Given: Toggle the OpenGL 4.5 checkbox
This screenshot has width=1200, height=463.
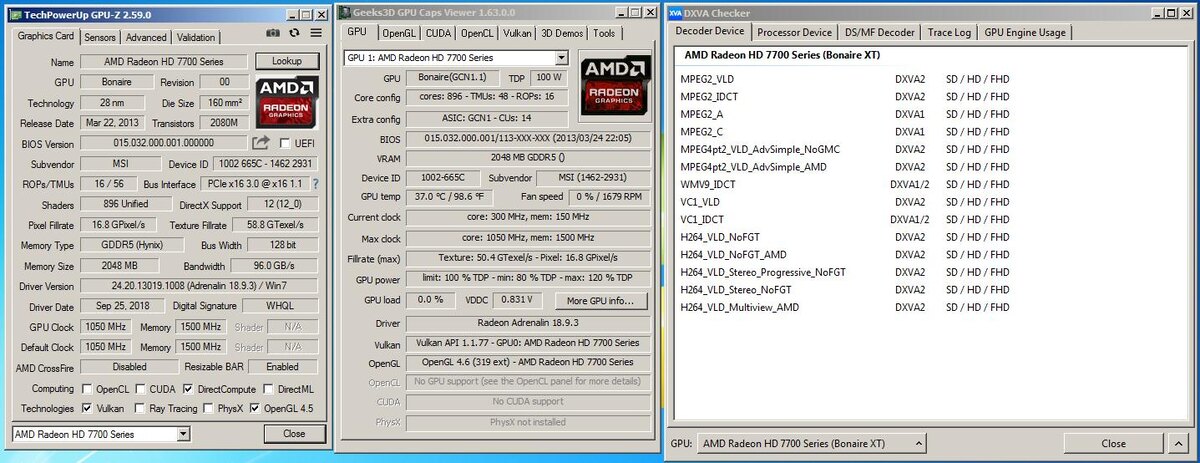Looking at the screenshot, I should point(255,408).
